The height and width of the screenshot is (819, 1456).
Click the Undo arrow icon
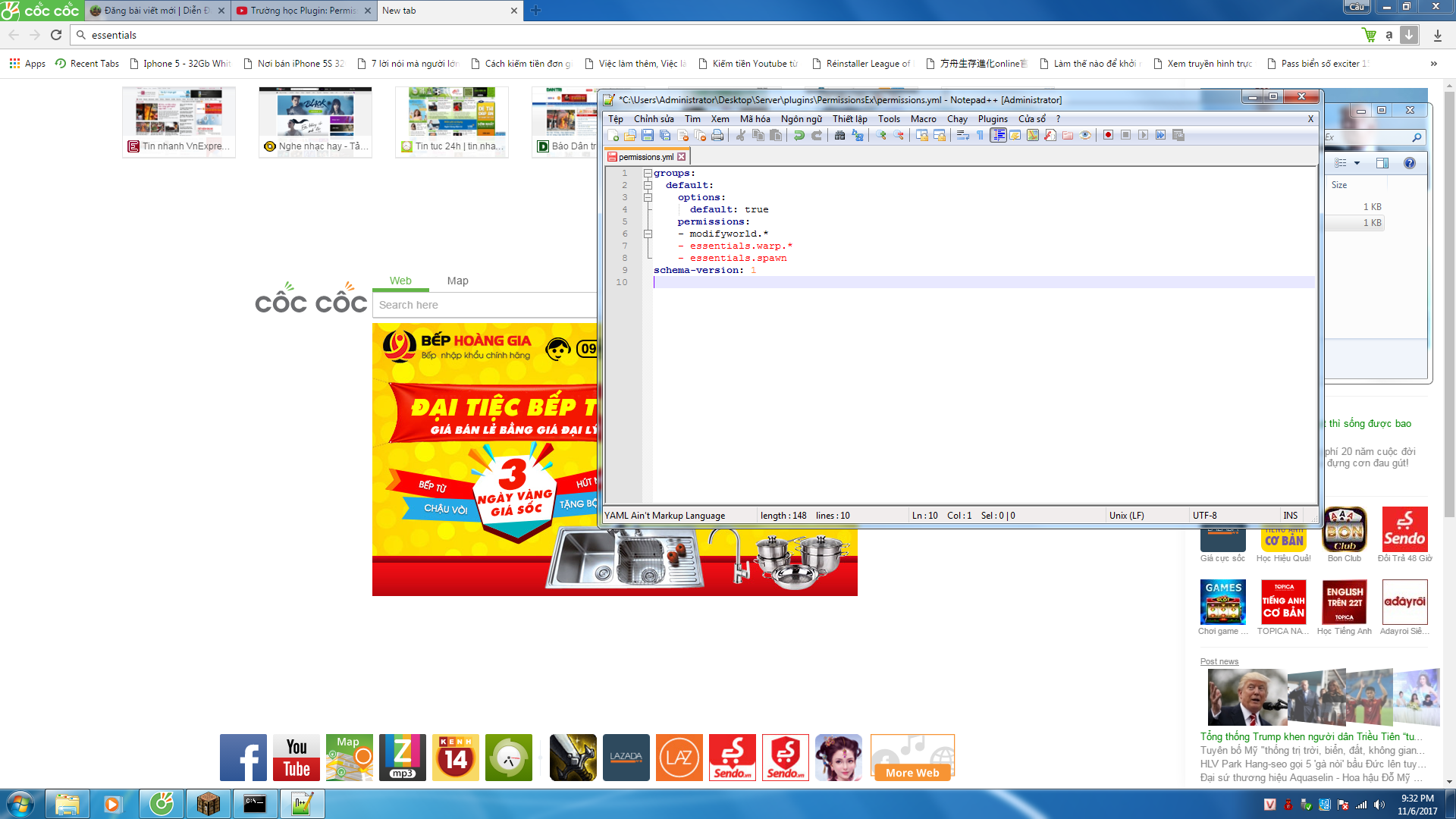click(x=799, y=136)
